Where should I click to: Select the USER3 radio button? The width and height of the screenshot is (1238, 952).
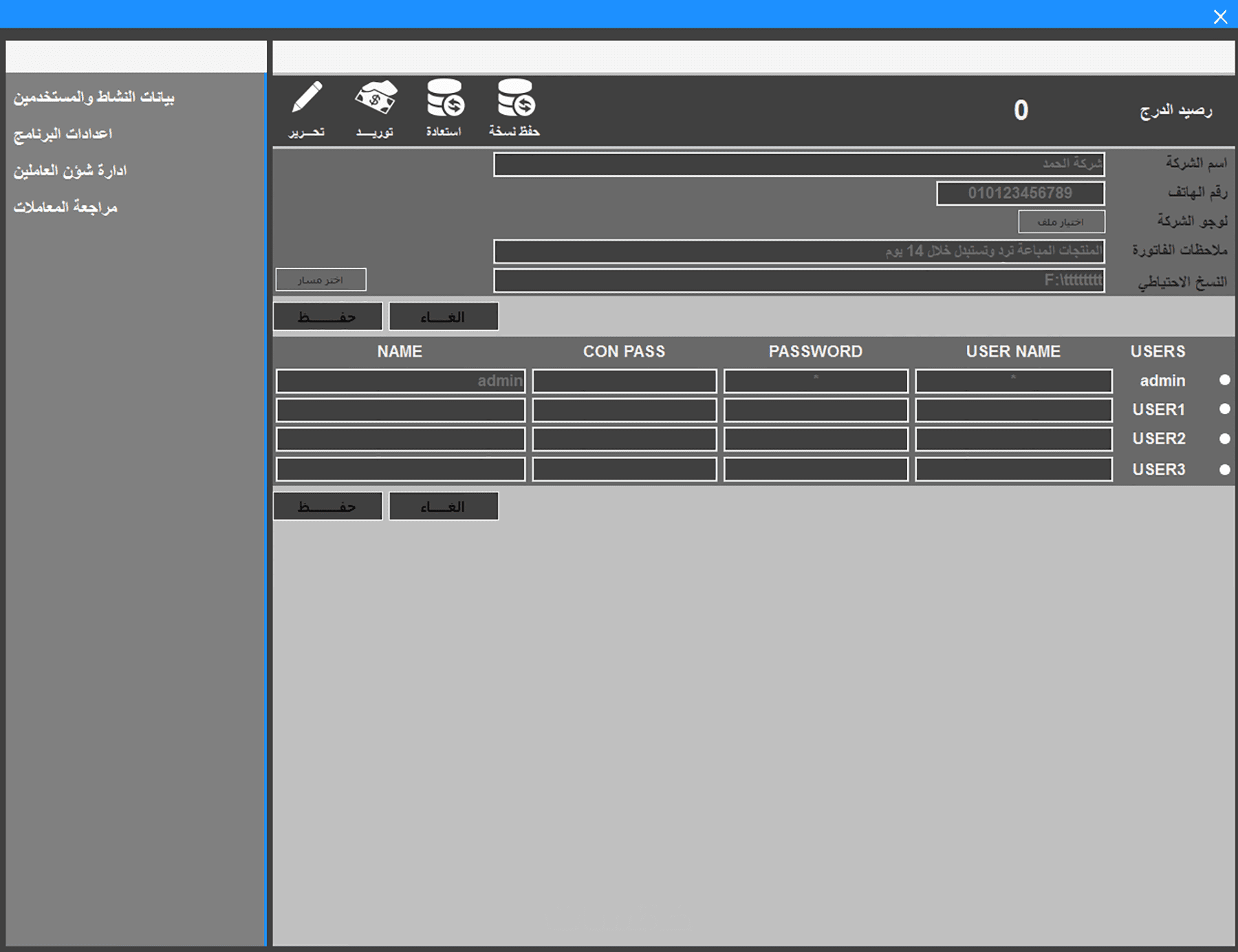(x=1224, y=469)
